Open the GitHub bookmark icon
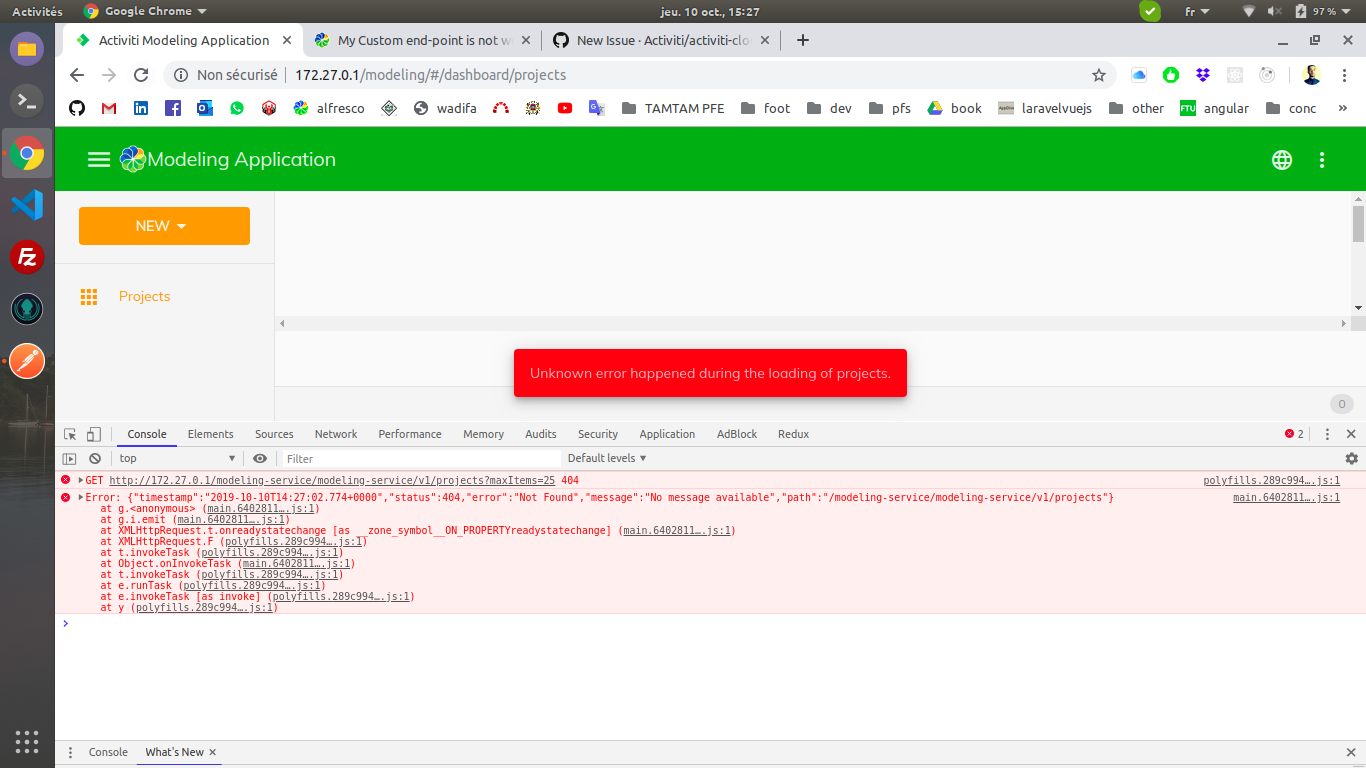Image resolution: width=1366 pixels, height=768 pixels. pos(77,108)
